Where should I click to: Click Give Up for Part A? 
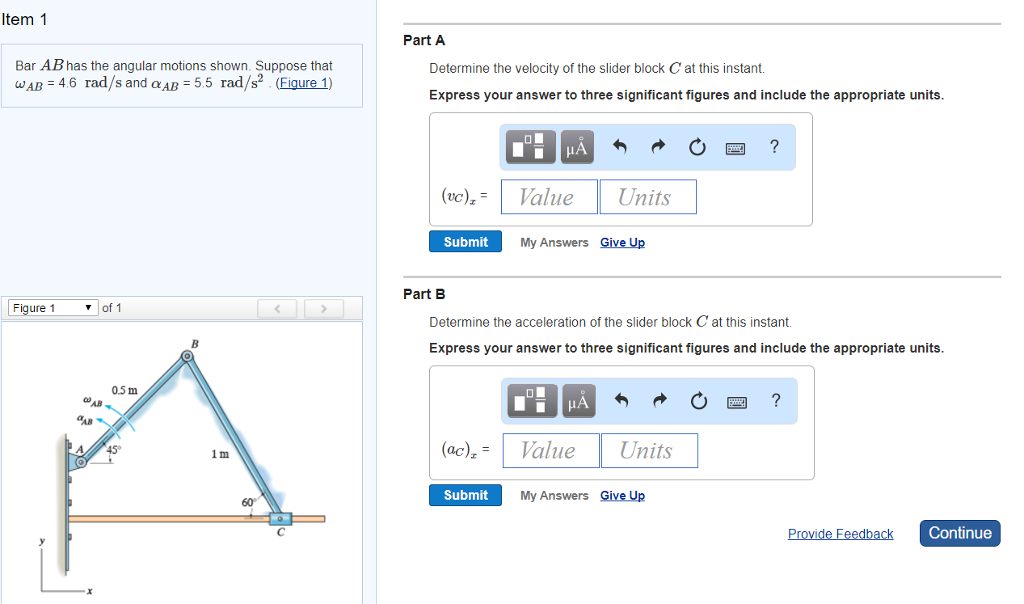click(622, 242)
